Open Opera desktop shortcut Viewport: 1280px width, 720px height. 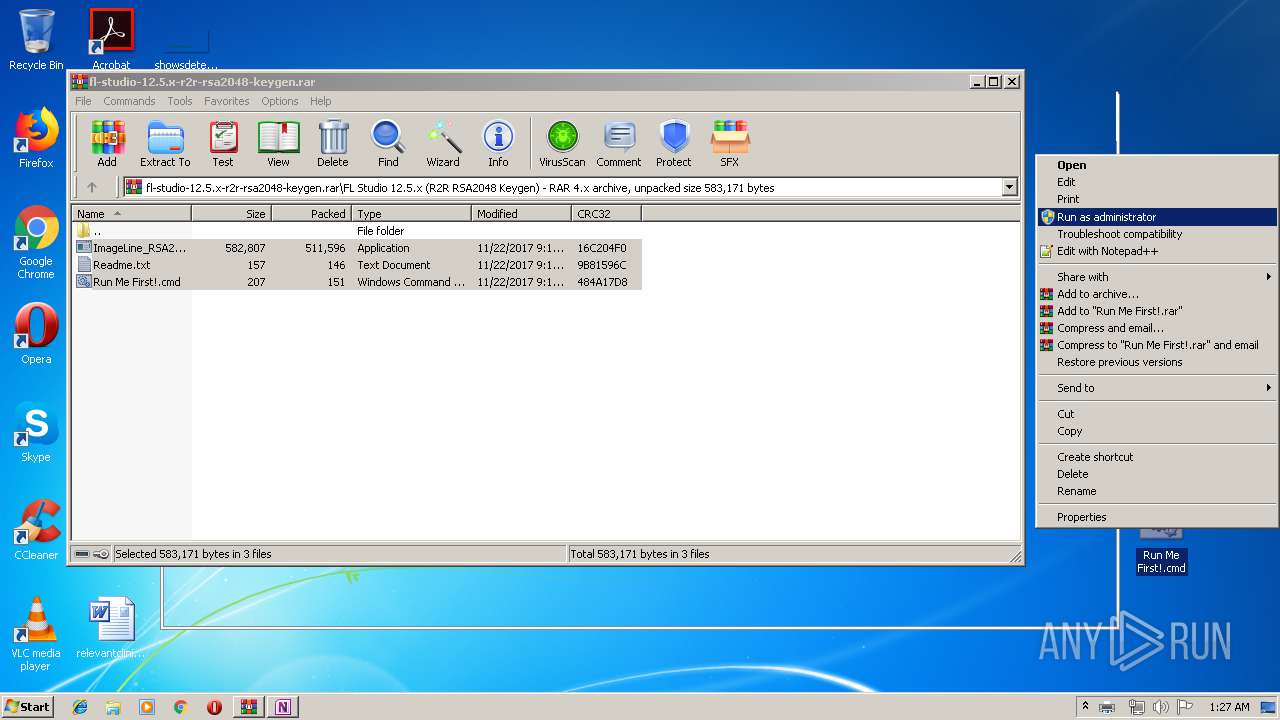(36, 334)
